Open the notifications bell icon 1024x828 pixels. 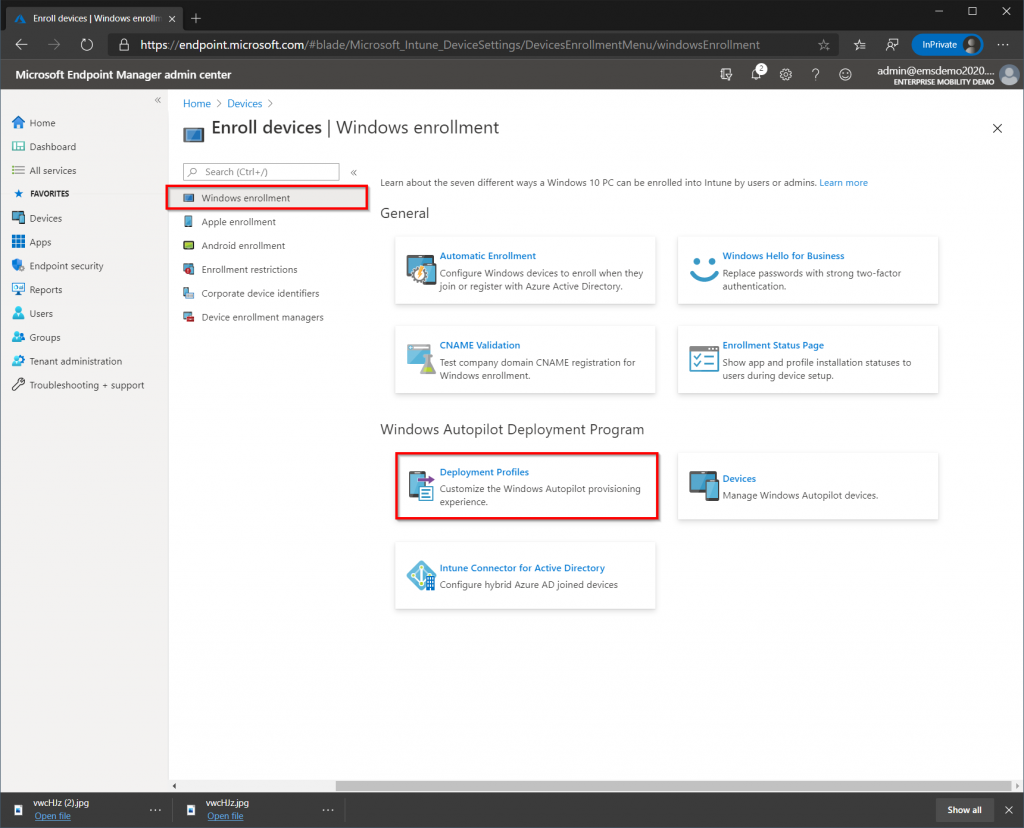[756, 74]
